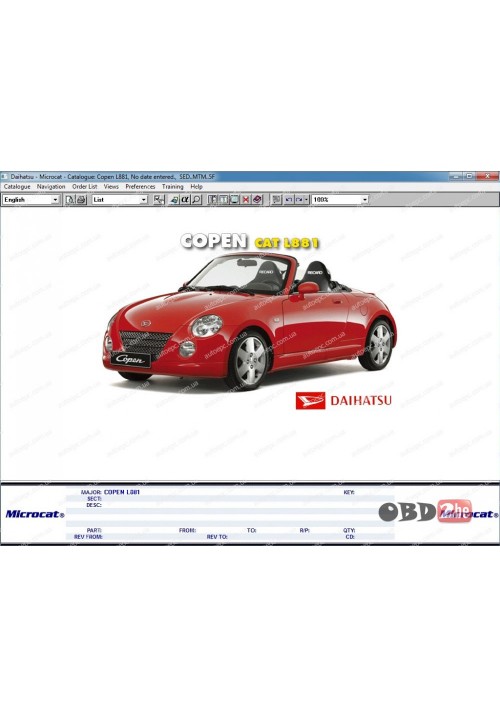This screenshot has height=717, width=500.
Task: Open the Training menu
Action: [x=172, y=187]
